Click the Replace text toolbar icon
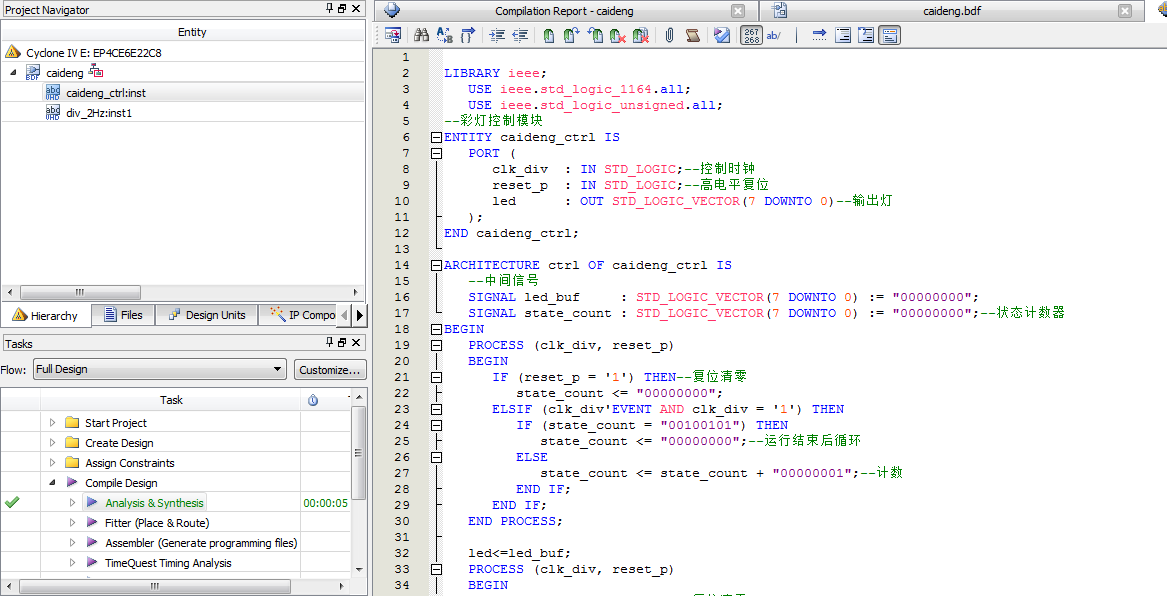This screenshot has height=596, width=1167. [445, 36]
